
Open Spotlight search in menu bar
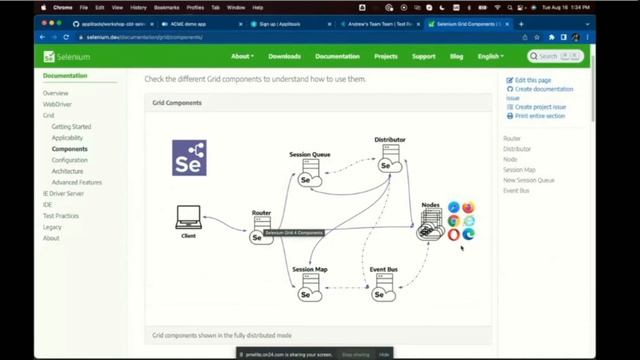(509, 7)
